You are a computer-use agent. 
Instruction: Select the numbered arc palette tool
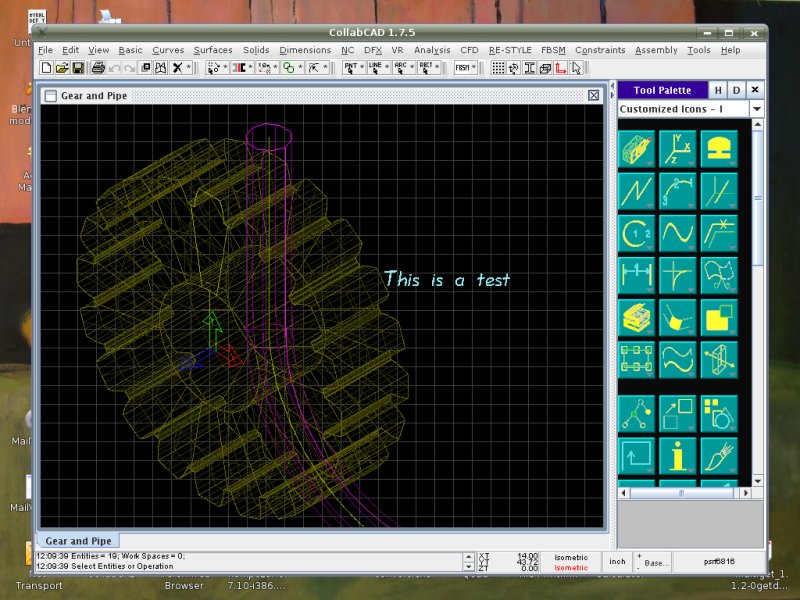[636, 232]
